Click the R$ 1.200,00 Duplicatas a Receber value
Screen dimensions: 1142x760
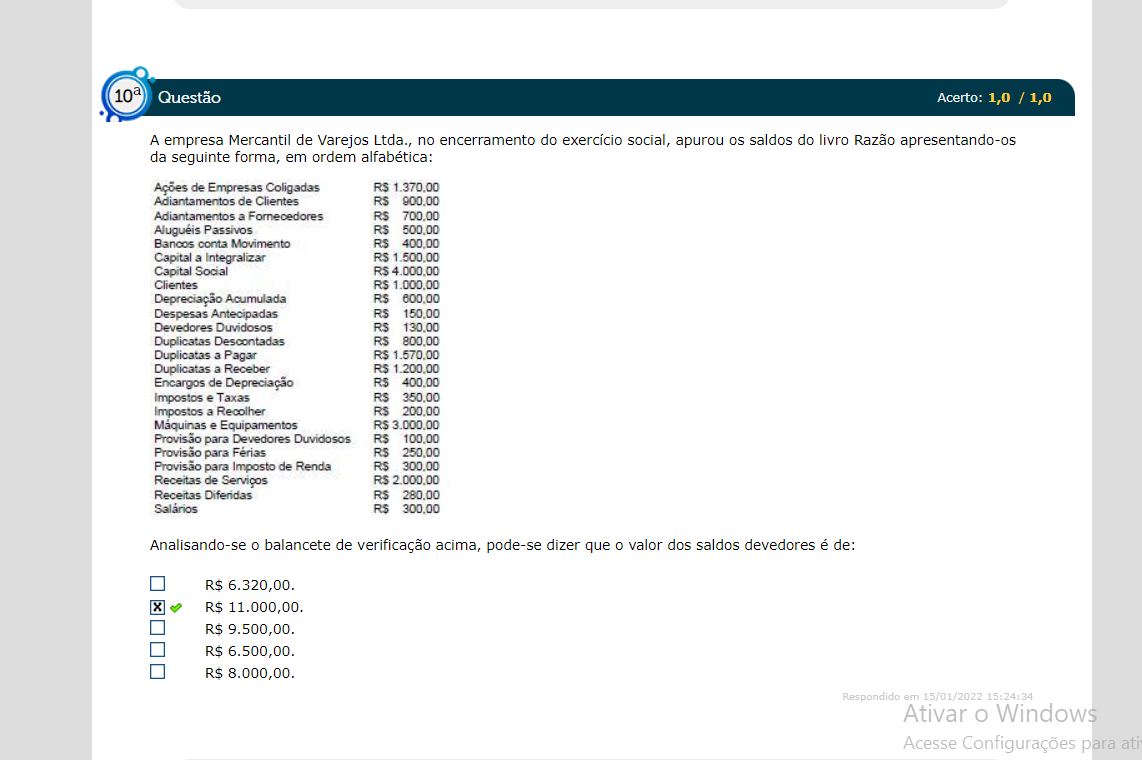pos(406,368)
